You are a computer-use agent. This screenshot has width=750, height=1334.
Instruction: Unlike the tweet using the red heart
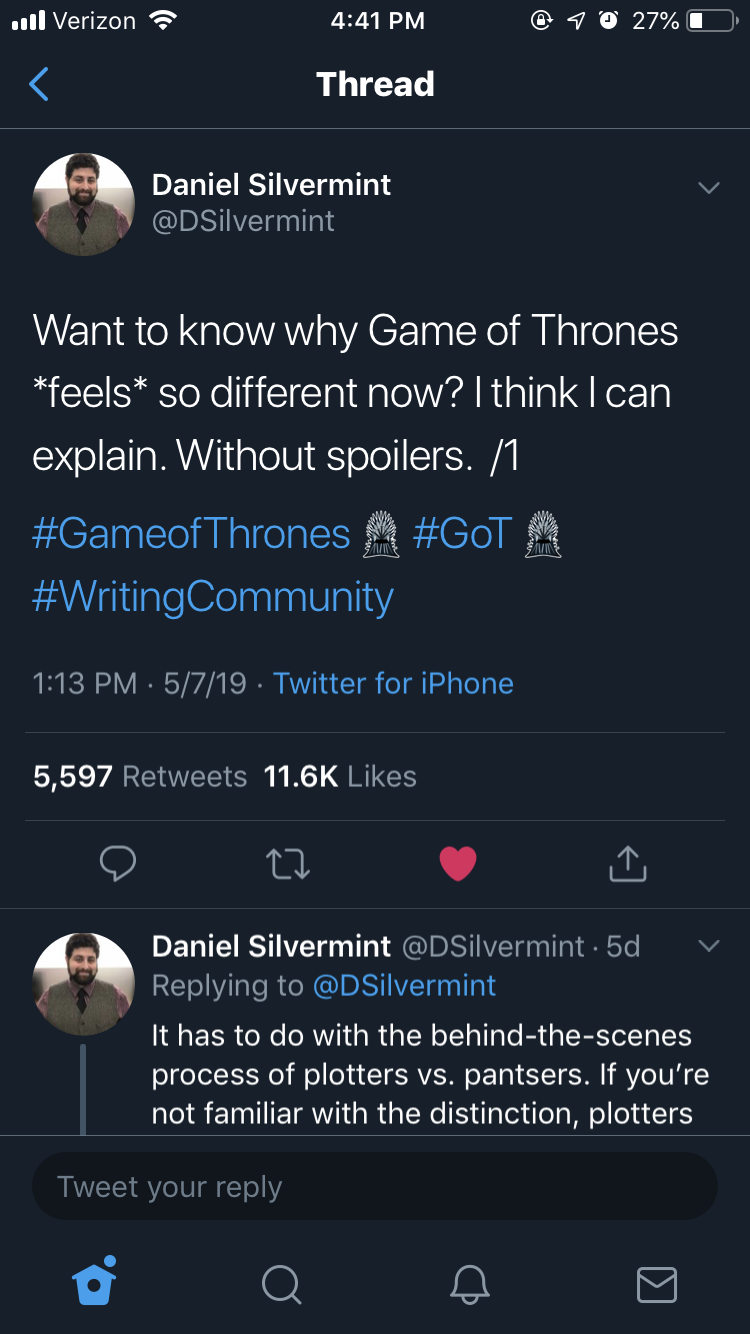click(458, 864)
